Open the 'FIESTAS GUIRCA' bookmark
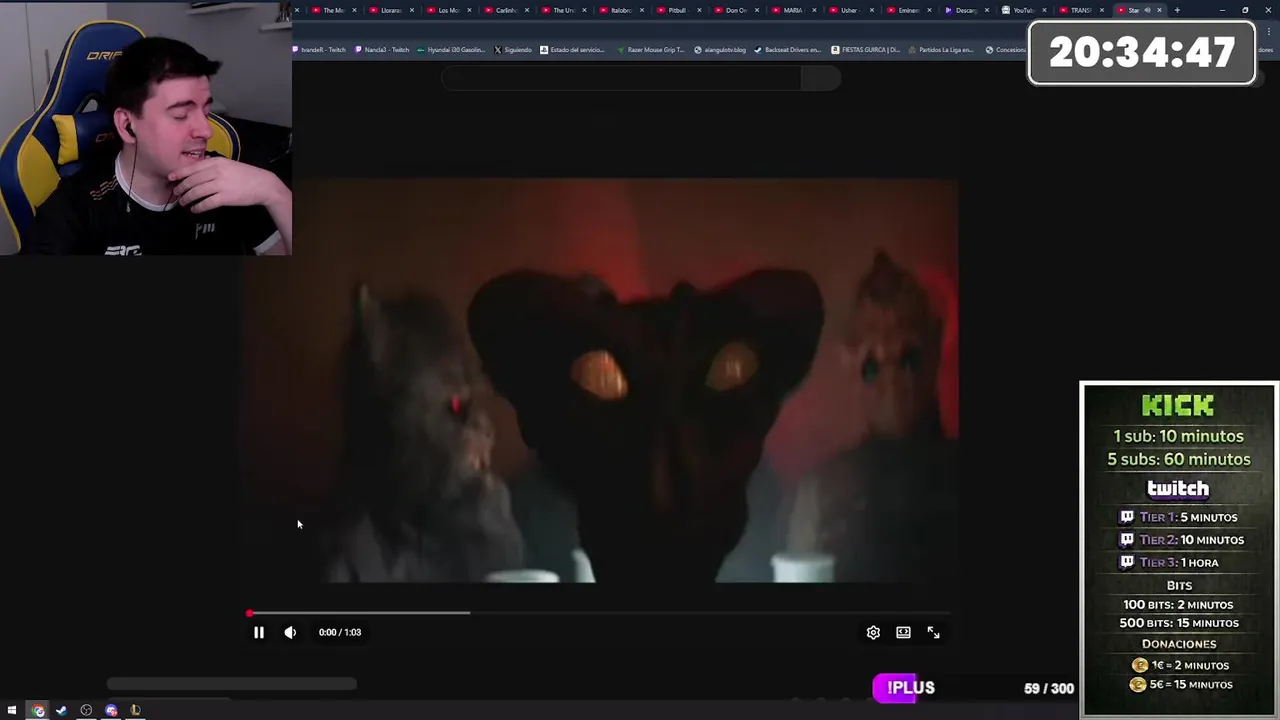This screenshot has height=720, width=1280. tap(866, 50)
